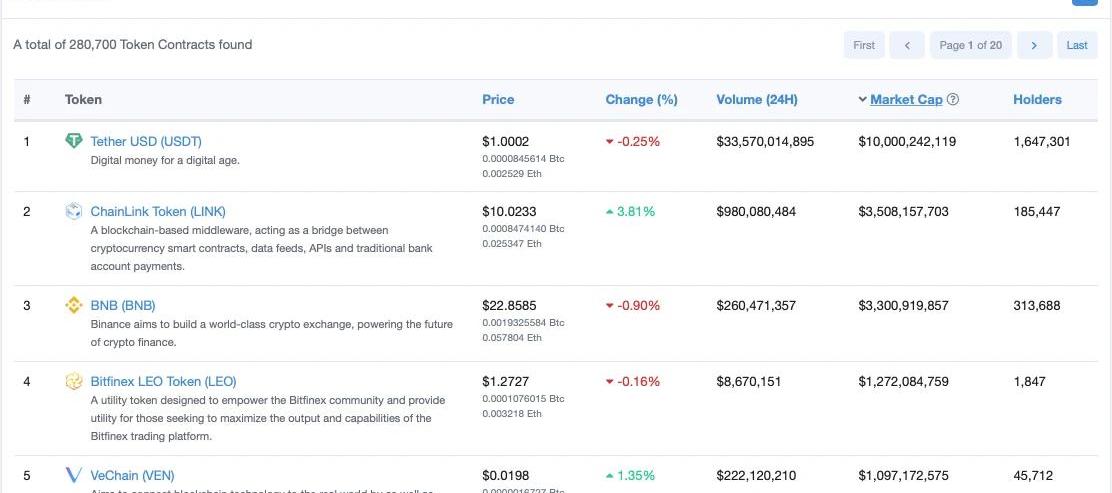Click the market cap $3,508,157,703
Screen dimensions: 1112x493
tap(904, 211)
